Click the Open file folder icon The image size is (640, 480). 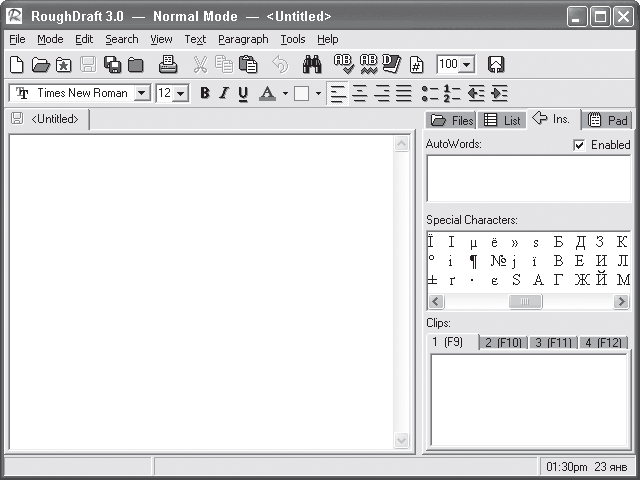tap(40, 64)
